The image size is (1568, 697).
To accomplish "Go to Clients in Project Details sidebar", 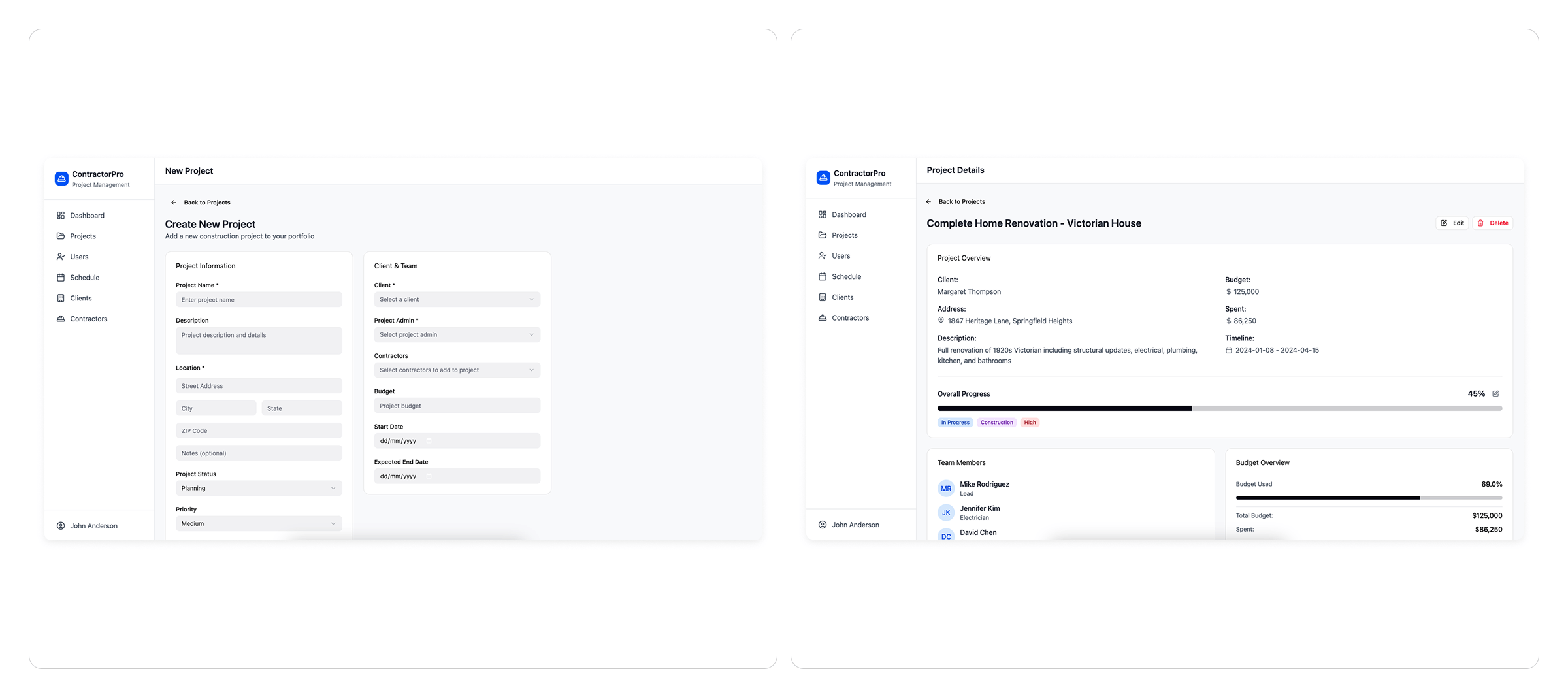I will tap(842, 297).
